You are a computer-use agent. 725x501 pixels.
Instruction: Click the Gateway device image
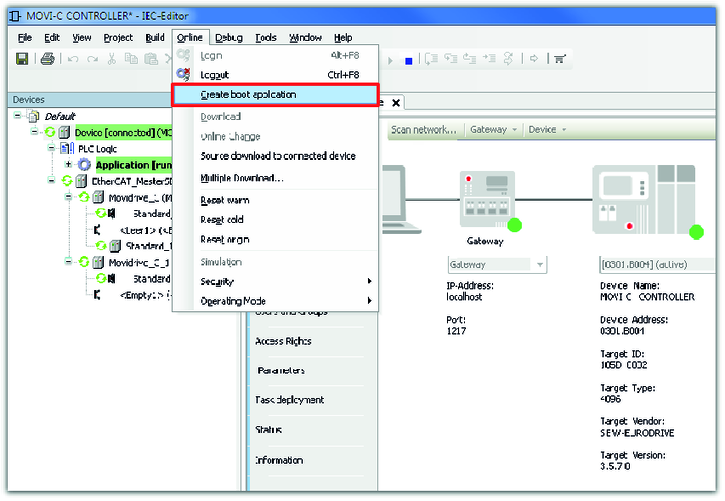[x=484, y=196]
